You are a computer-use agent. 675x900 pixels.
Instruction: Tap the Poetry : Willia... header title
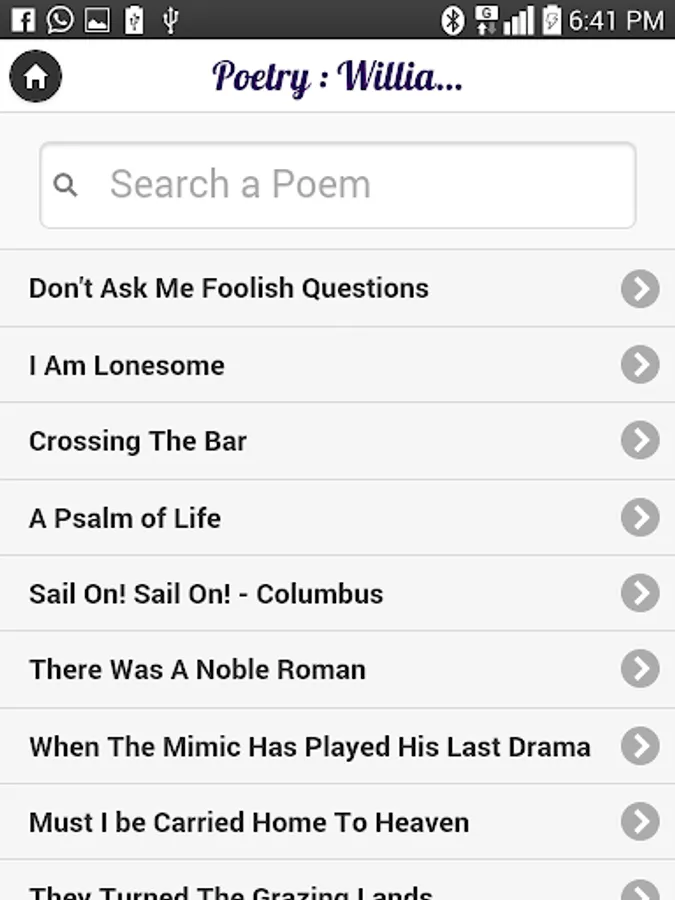click(337, 76)
